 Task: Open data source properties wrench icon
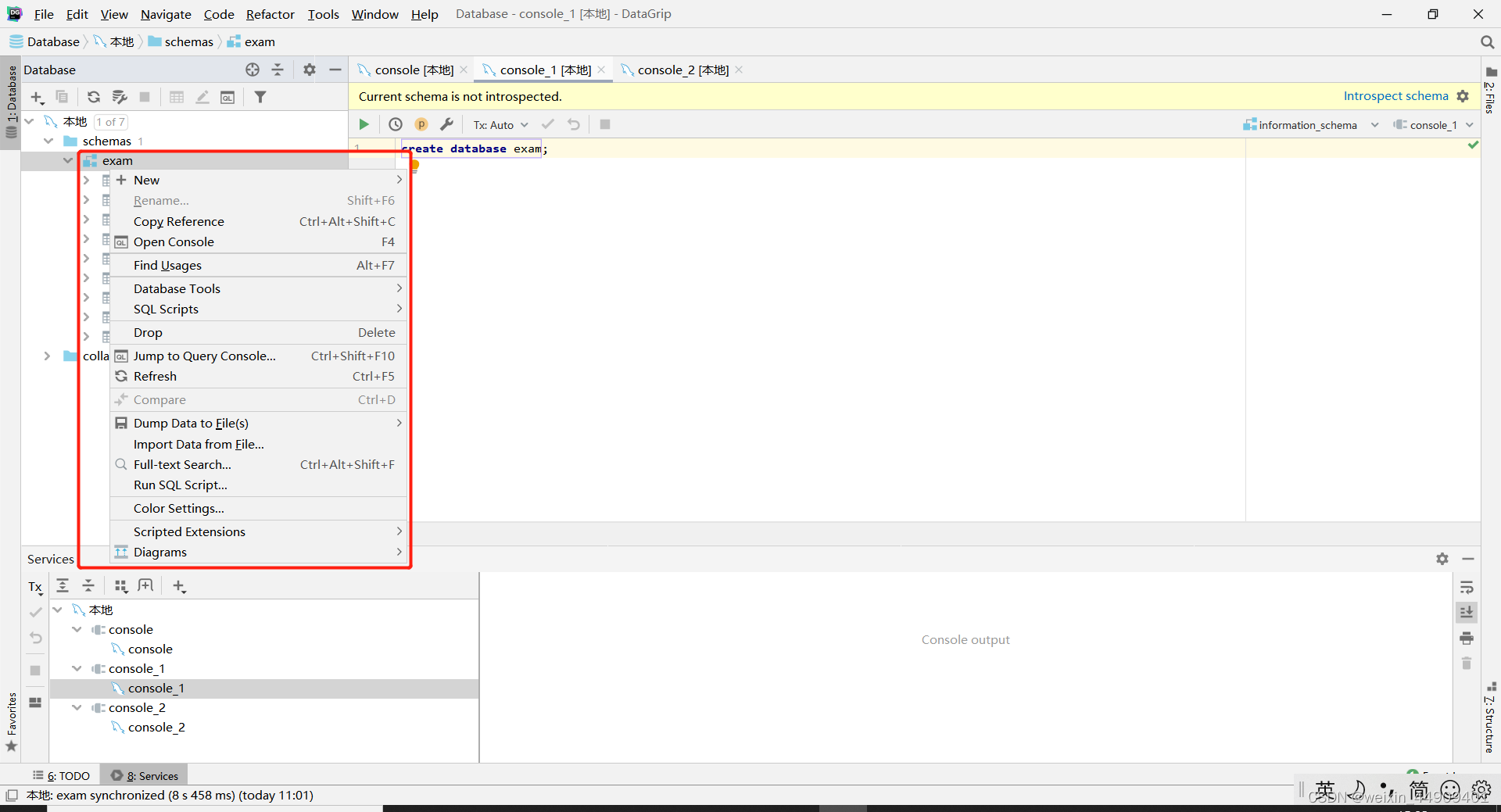[x=448, y=124]
